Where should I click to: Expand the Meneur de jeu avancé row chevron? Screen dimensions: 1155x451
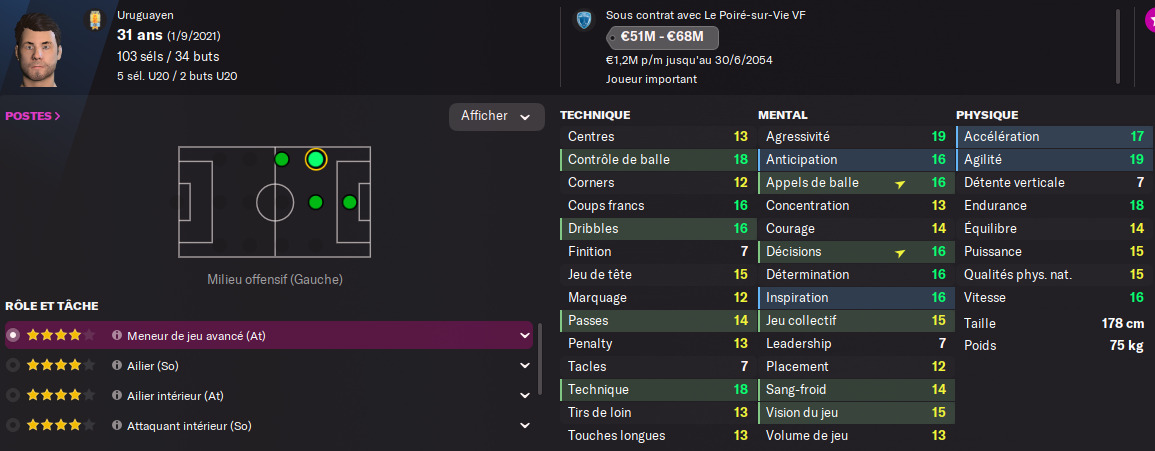coord(525,336)
